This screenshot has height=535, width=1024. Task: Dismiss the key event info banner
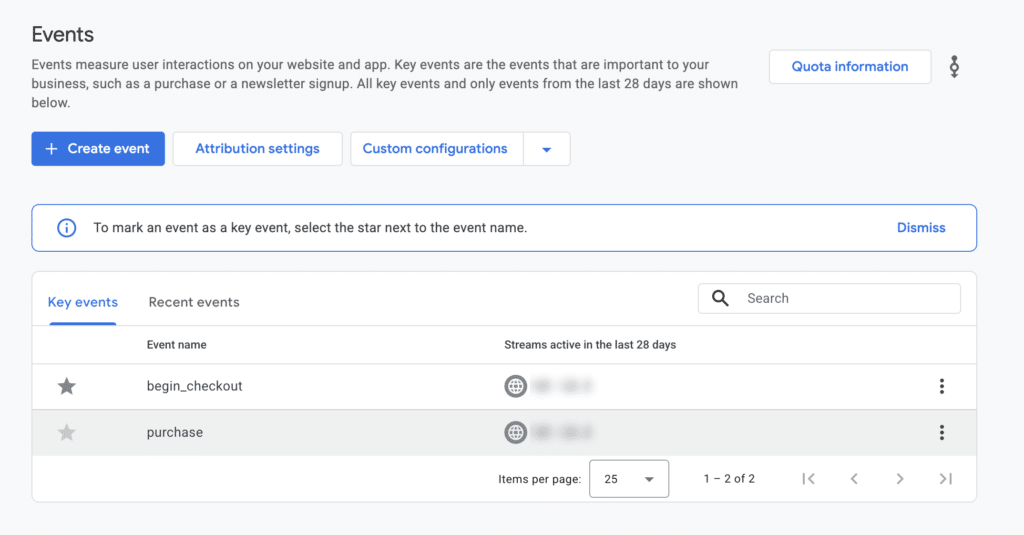pos(921,228)
